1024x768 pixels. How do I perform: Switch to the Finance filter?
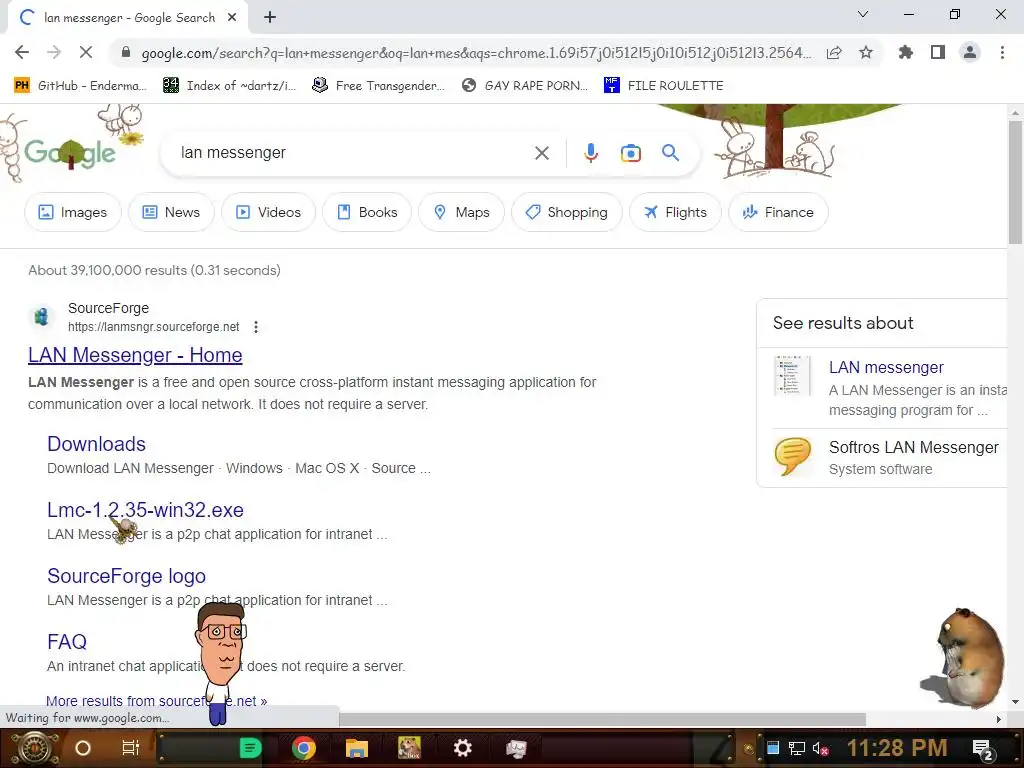tap(778, 212)
